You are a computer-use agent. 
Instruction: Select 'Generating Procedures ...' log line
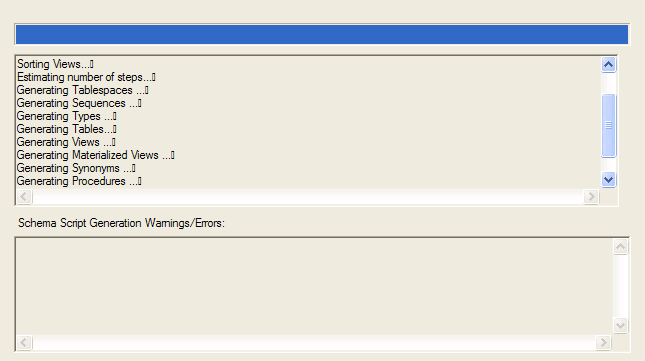79,181
